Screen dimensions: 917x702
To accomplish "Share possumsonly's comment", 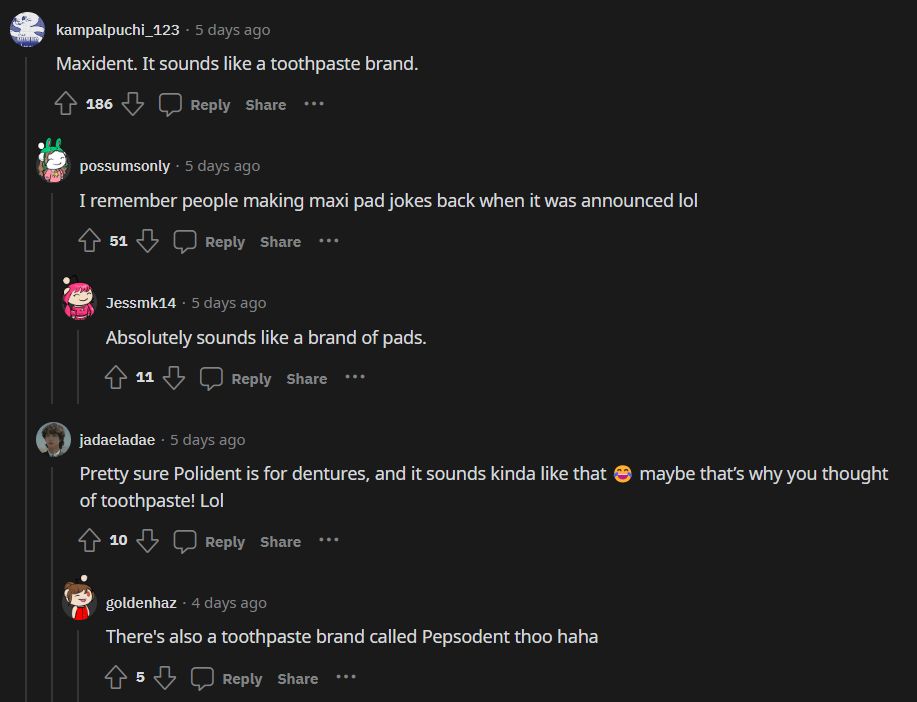I will 280,242.
